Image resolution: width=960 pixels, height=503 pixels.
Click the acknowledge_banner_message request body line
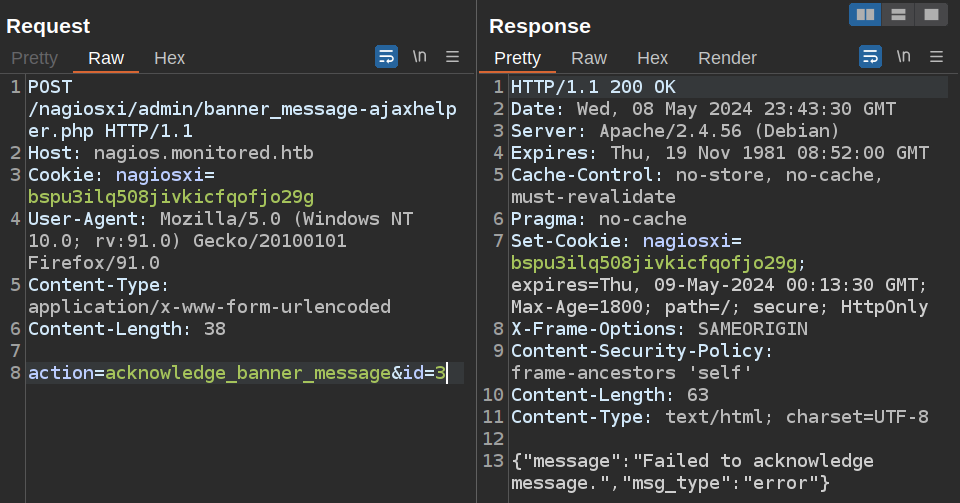click(238, 373)
